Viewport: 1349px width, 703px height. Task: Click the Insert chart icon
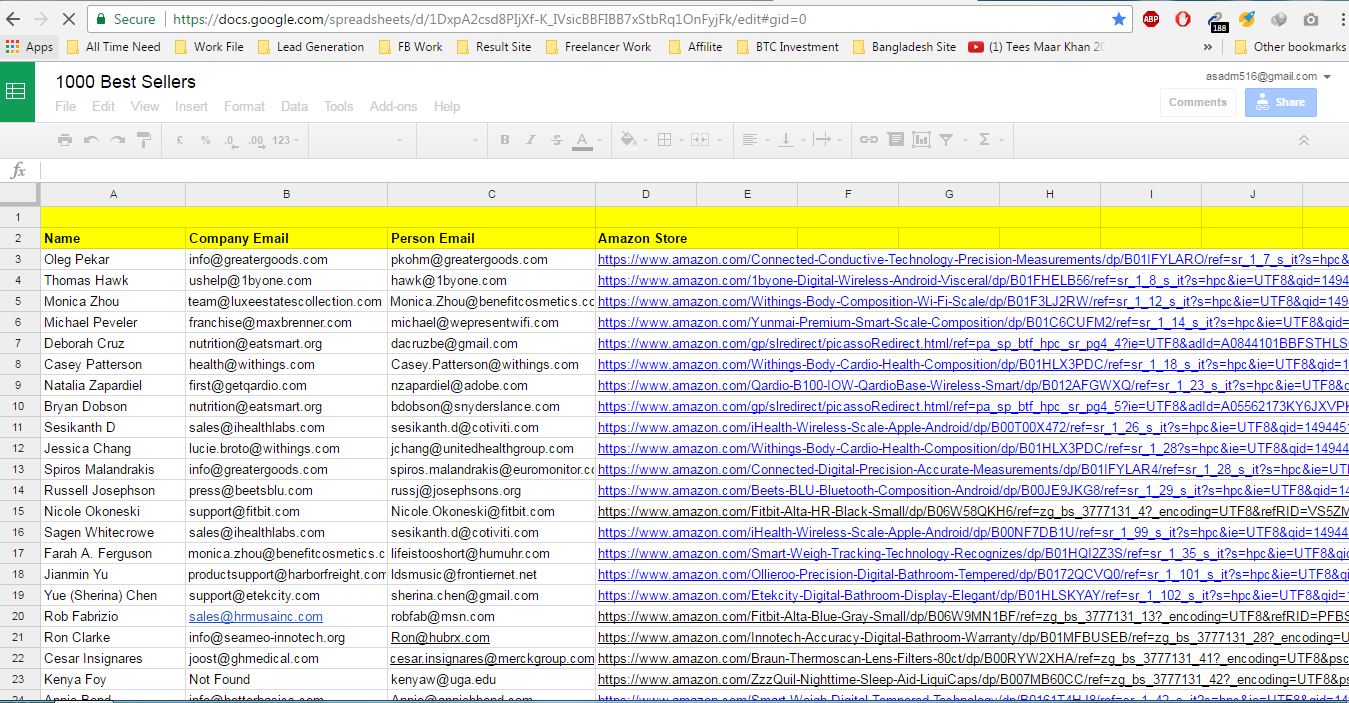920,140
